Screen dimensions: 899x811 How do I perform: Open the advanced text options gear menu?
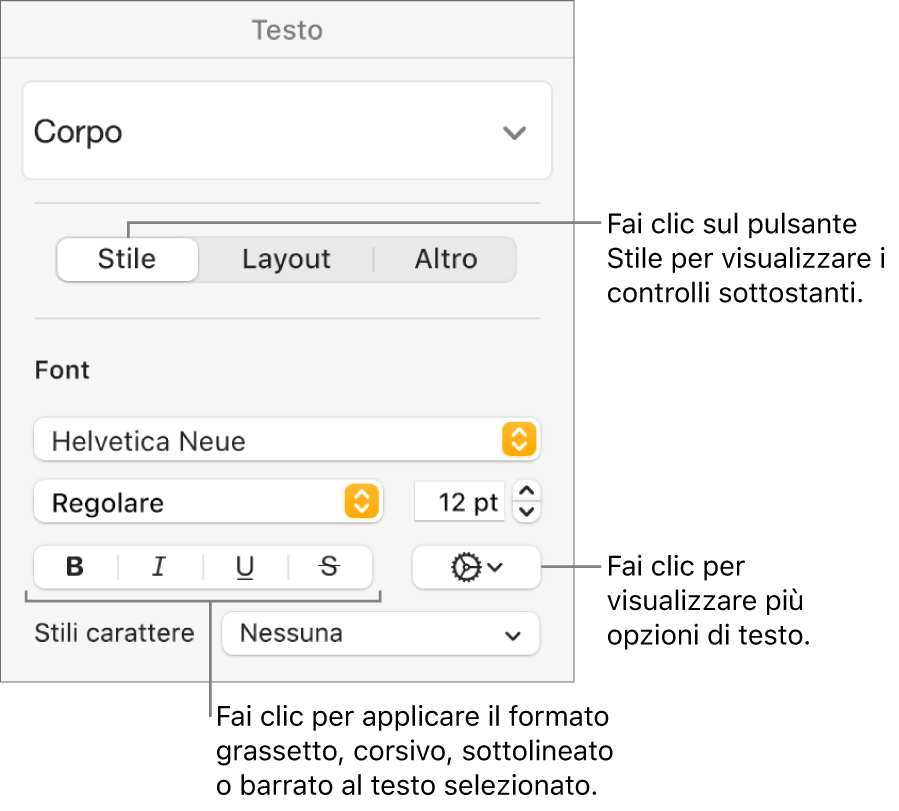pos(476,567)
